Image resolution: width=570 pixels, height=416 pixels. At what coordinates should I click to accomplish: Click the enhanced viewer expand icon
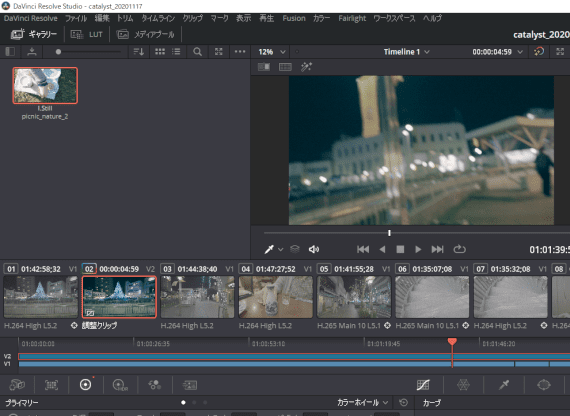(x=560, y=52)
